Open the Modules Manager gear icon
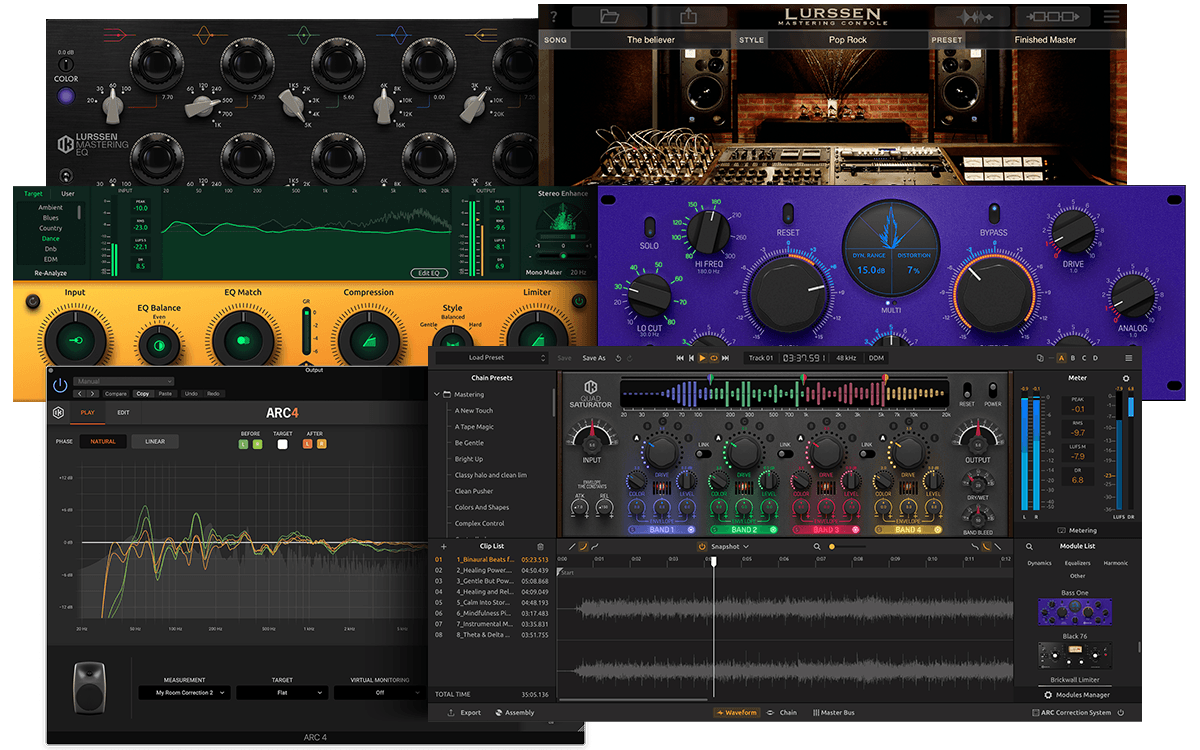This screenshot has height=750, width=1200. point(1048,695)
